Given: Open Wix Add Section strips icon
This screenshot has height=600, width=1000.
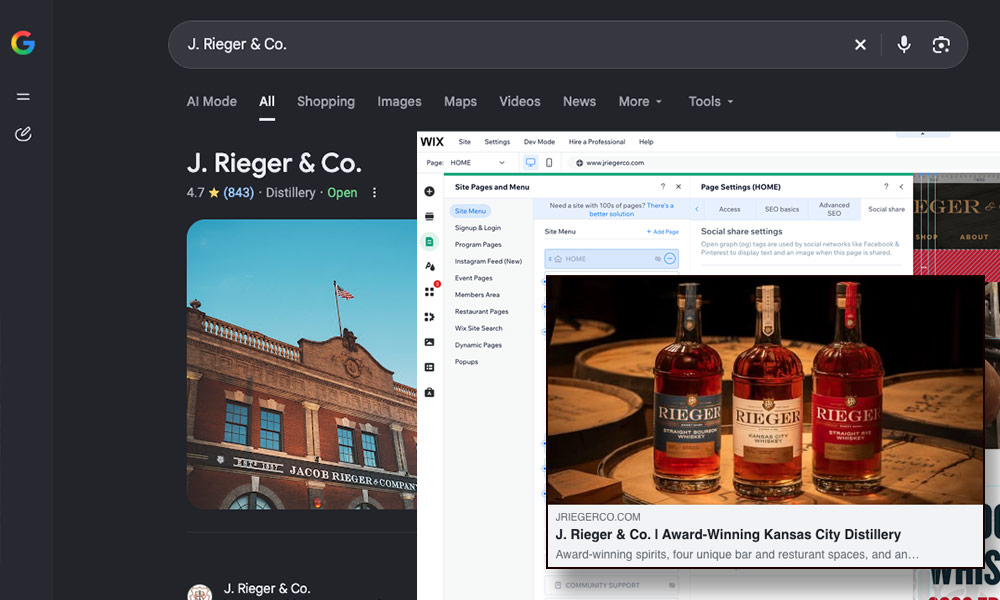Looking at the screenshot, I should click(429, 217).
